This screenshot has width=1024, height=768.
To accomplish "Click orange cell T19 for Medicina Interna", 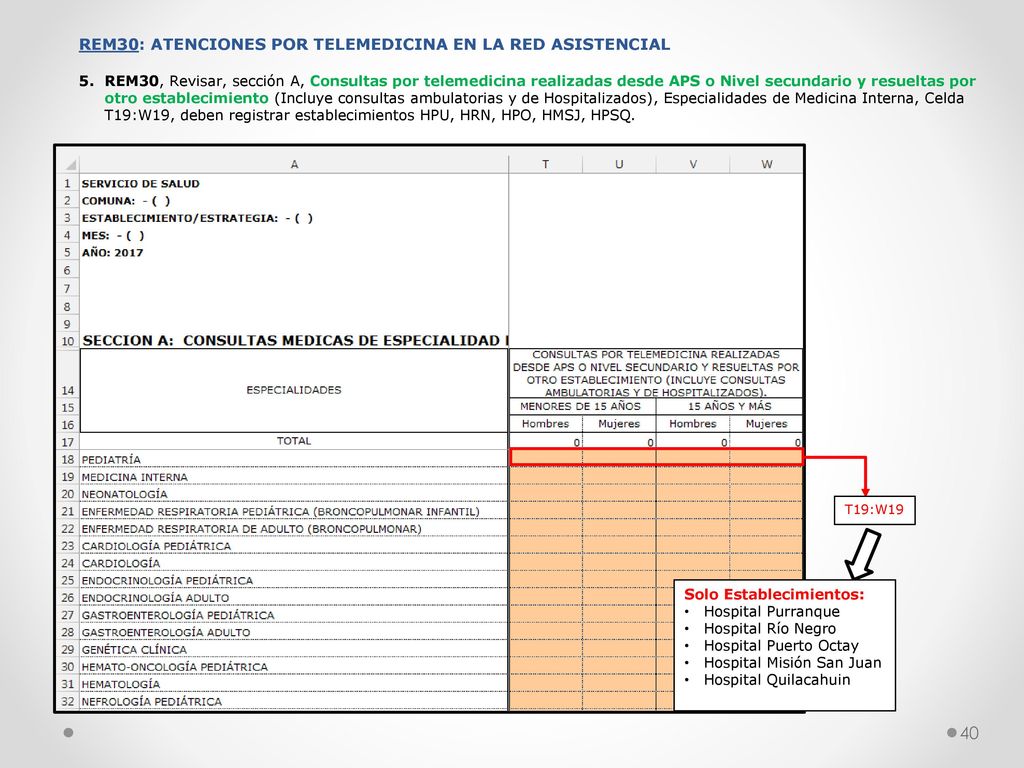I will point(545,476).
